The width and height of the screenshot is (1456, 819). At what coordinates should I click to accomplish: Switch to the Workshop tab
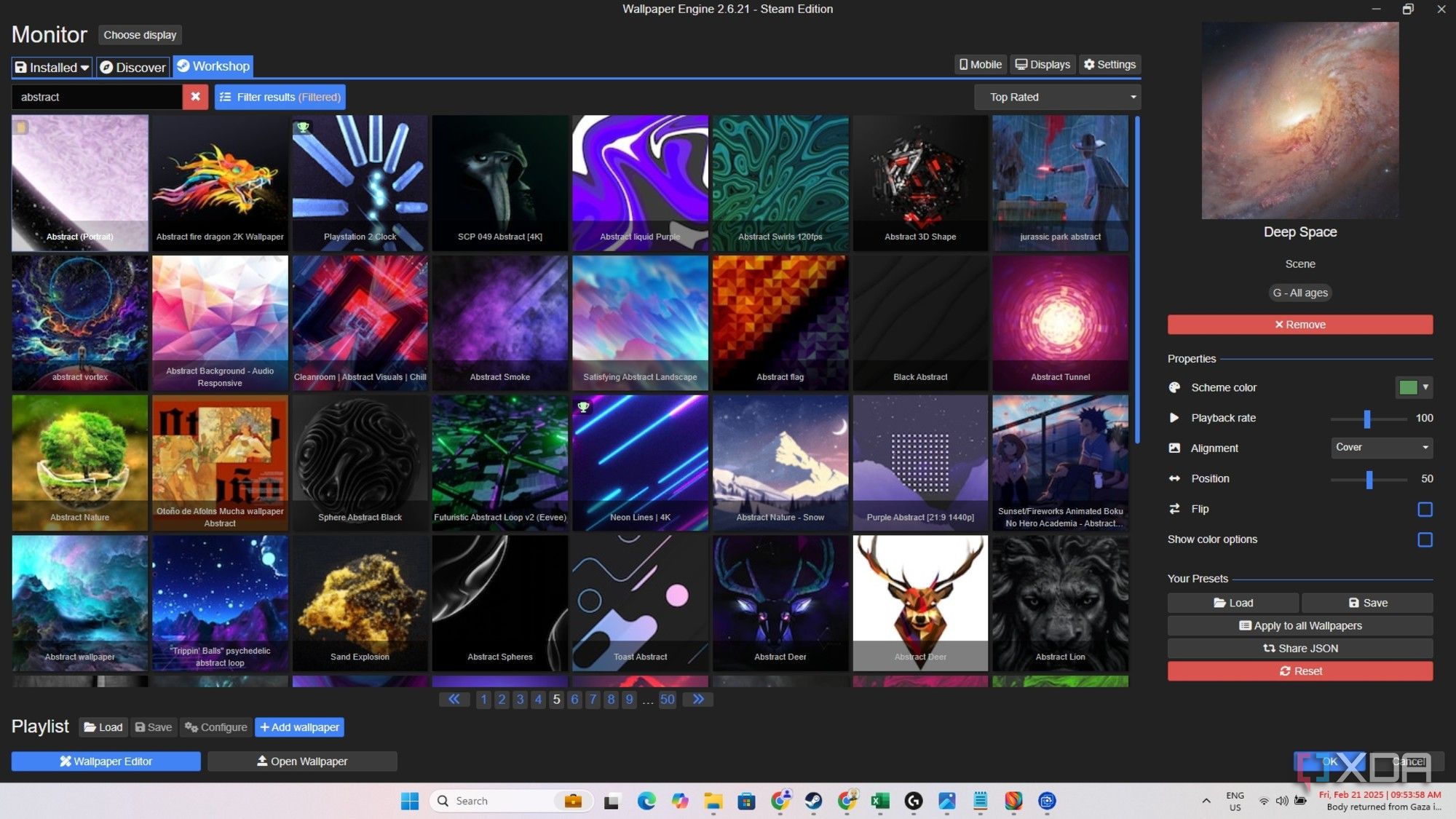tap(213, 66)
